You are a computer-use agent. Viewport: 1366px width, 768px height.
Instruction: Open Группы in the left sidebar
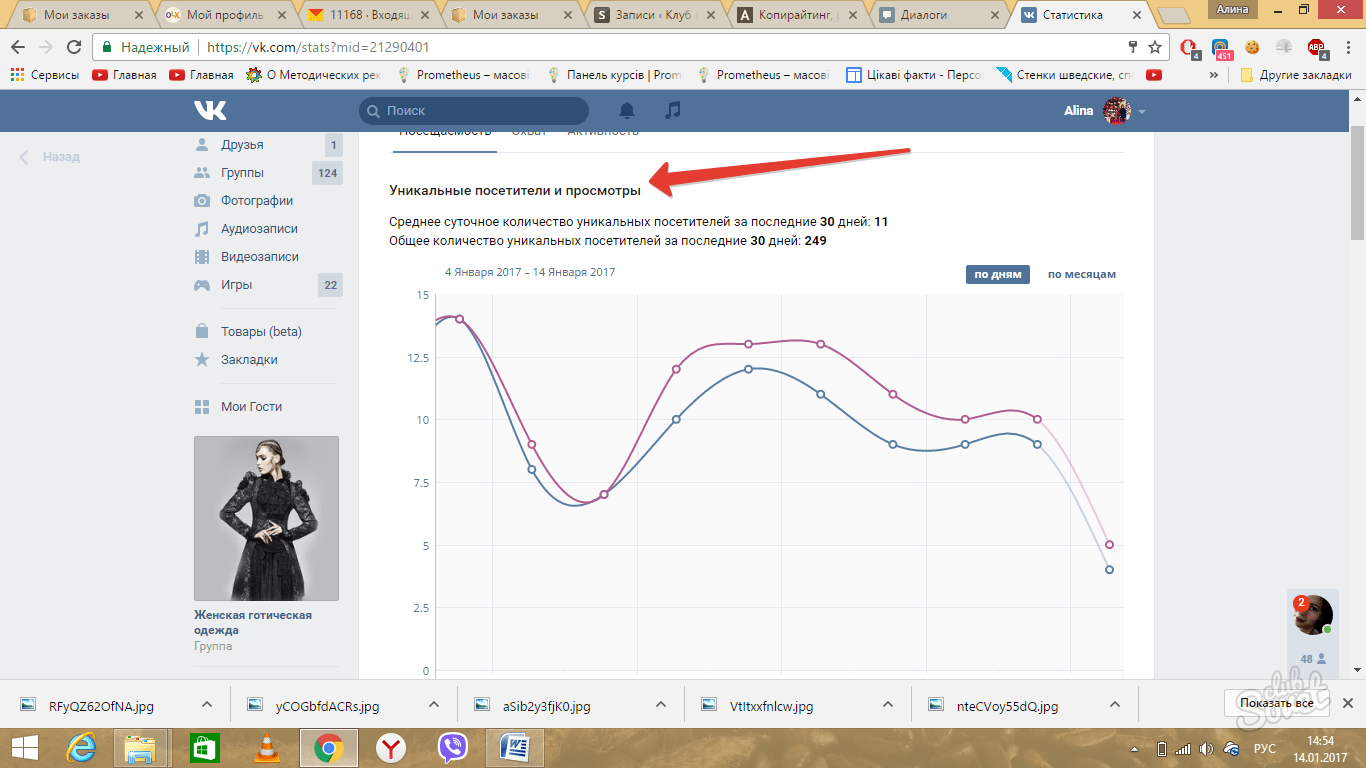[242, 173]
